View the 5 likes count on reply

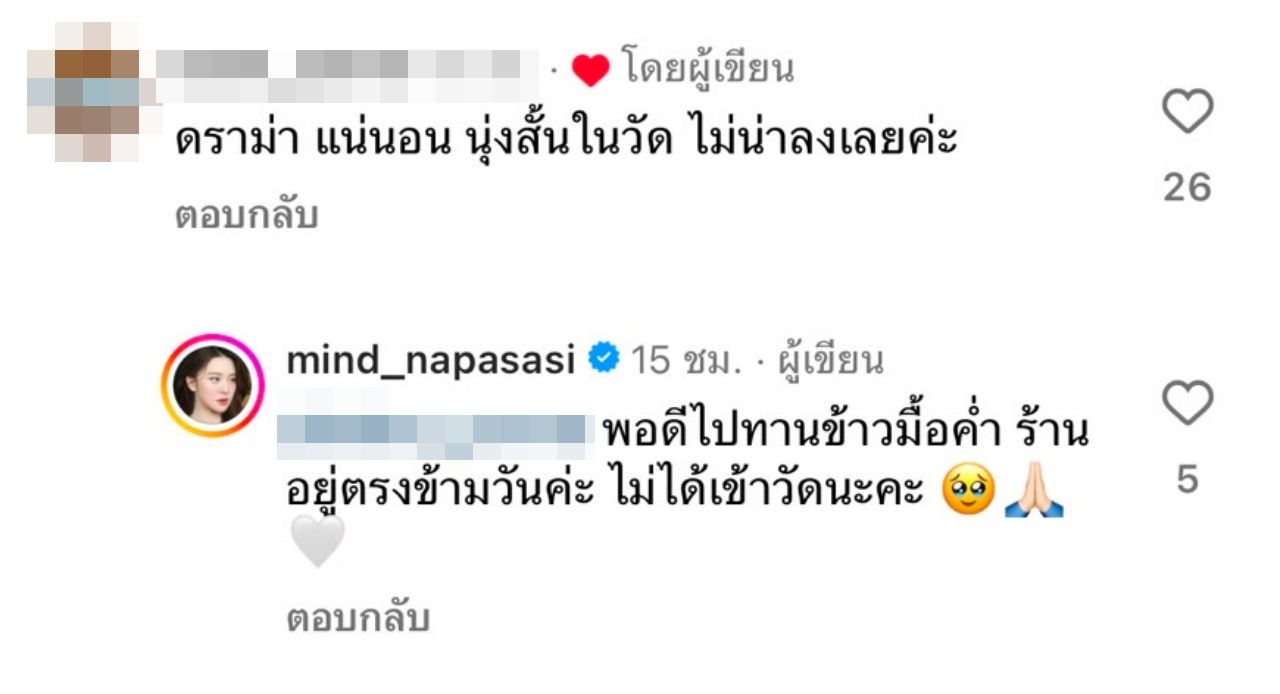(1187, 480)
